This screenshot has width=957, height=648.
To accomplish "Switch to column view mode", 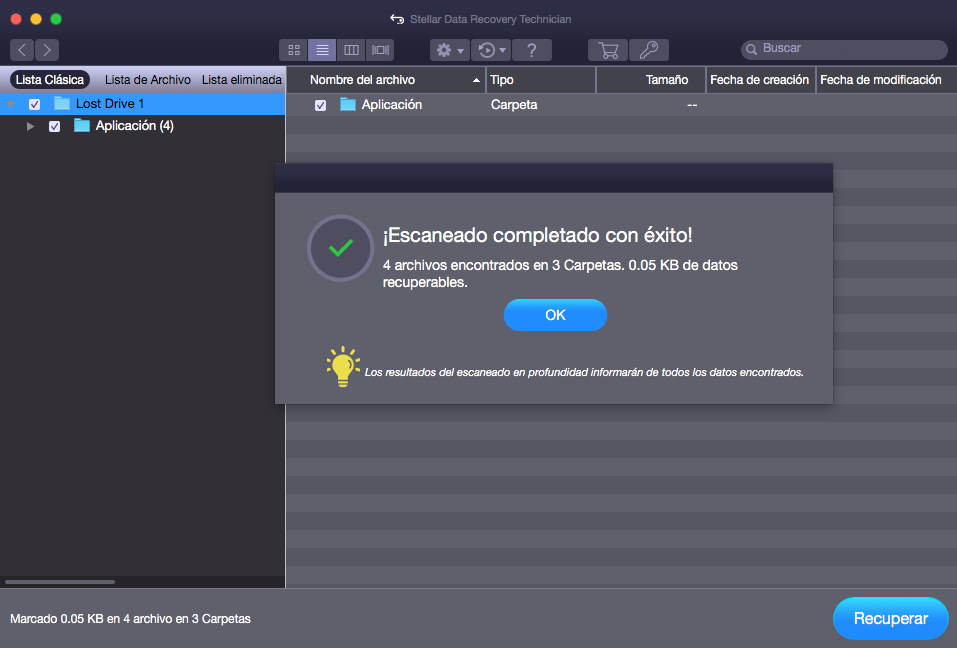I will [351, 50].
